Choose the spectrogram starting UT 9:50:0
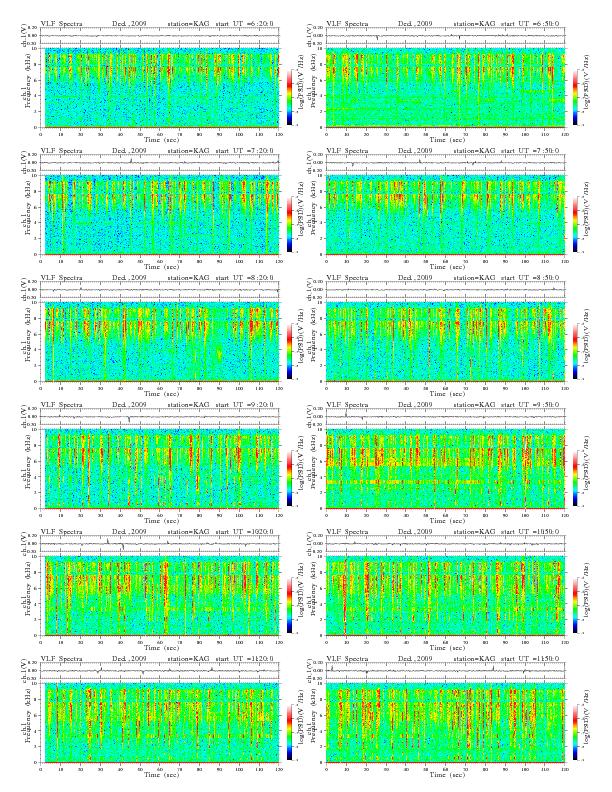 click(445, 469)
